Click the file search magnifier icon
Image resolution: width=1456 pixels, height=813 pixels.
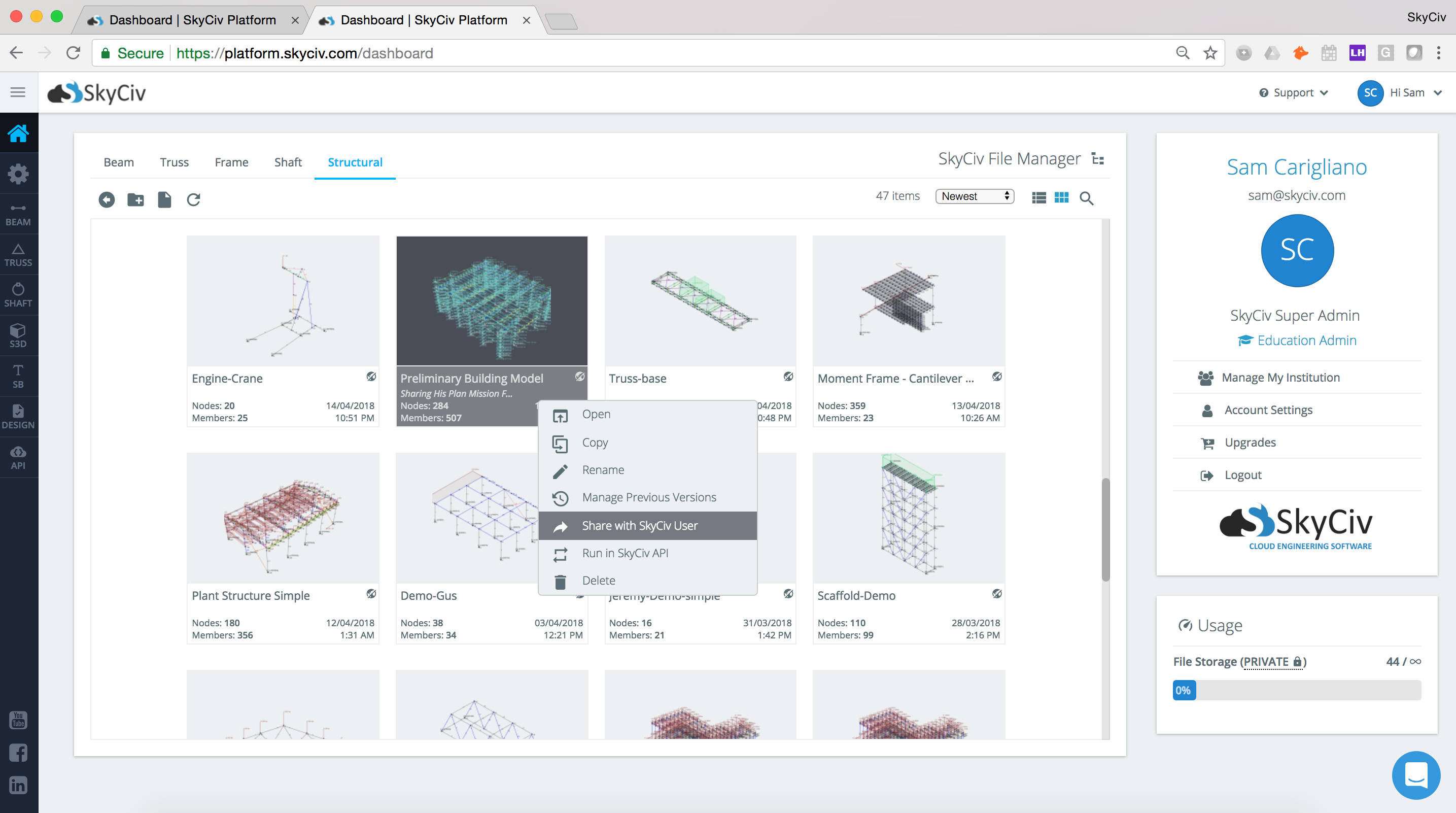click(x=1086, y=198)
